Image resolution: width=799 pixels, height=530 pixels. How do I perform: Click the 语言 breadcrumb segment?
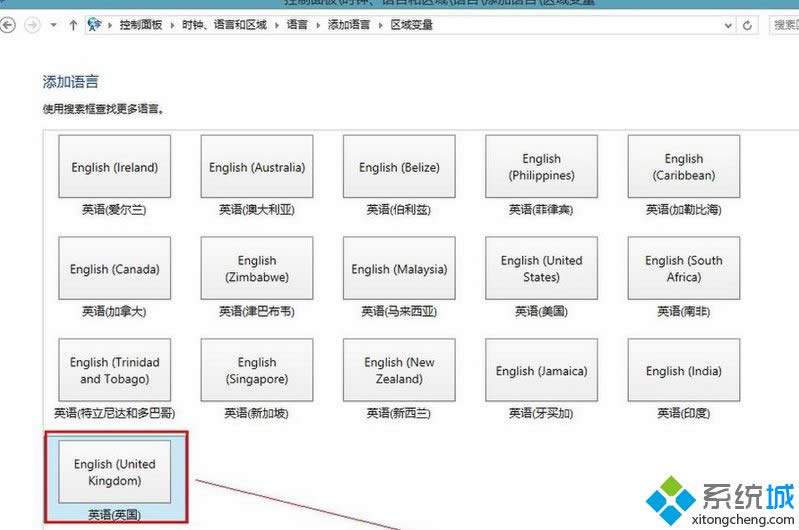(x=297, y=25)
